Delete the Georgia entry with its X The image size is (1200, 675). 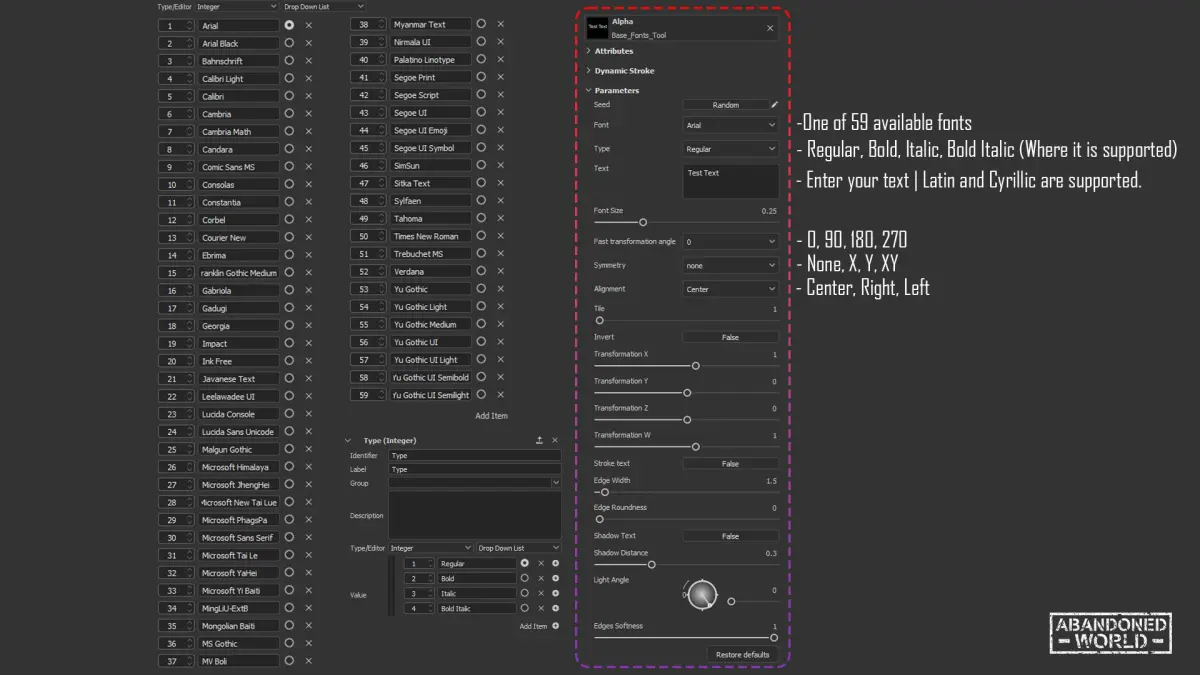pos(308,325)
